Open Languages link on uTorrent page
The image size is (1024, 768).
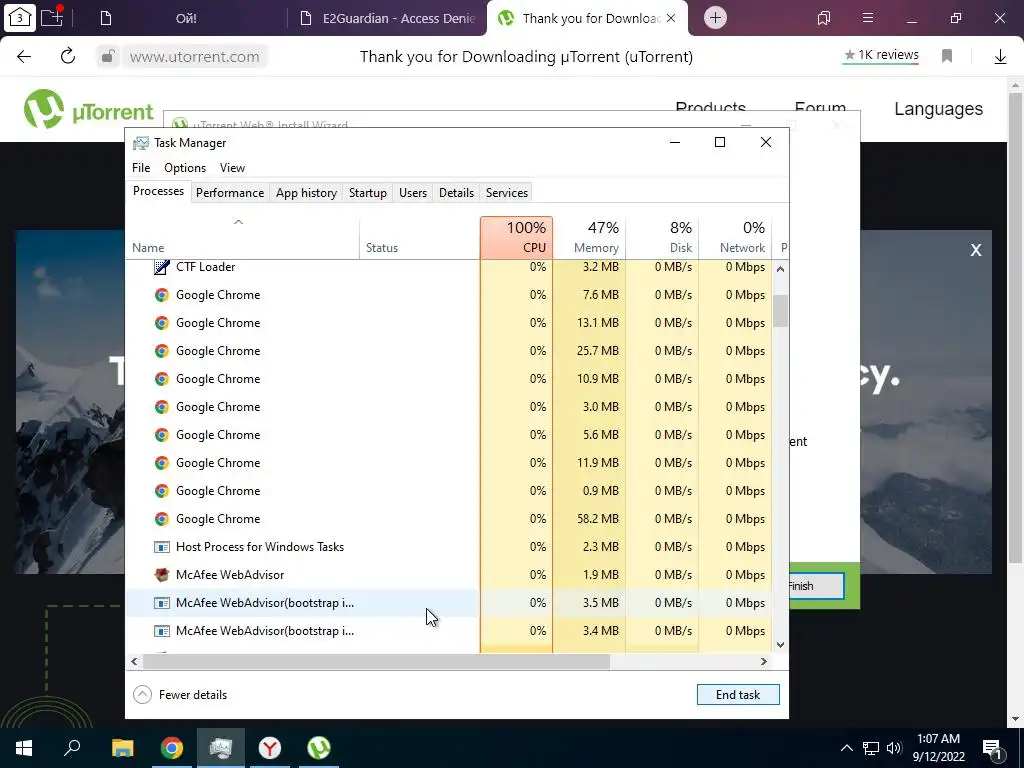[x=938, y=109]
